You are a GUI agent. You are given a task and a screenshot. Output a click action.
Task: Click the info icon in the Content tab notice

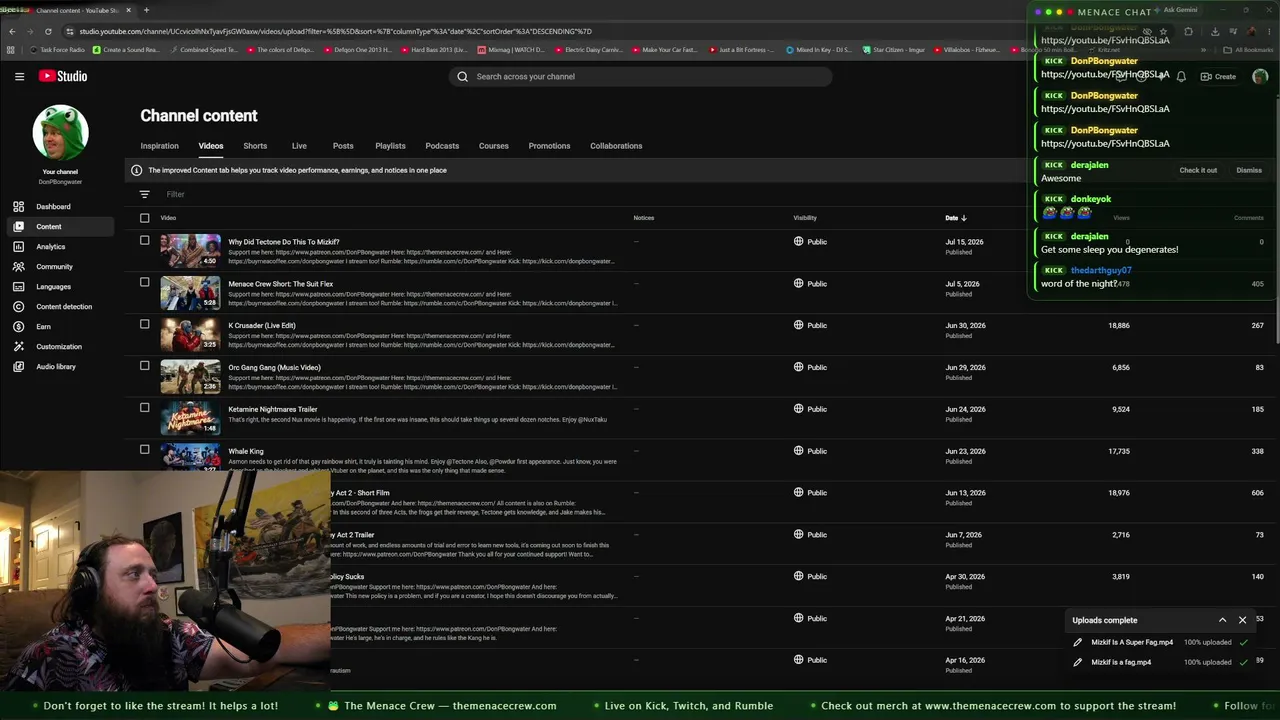click(136, 170)
